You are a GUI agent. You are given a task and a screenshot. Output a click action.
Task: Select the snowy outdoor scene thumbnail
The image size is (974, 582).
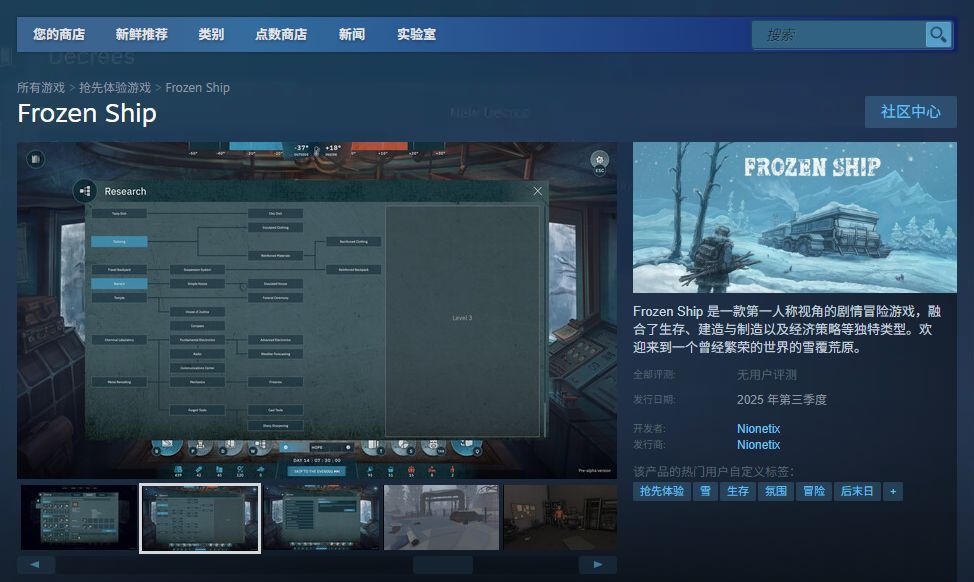click(442, 517)
